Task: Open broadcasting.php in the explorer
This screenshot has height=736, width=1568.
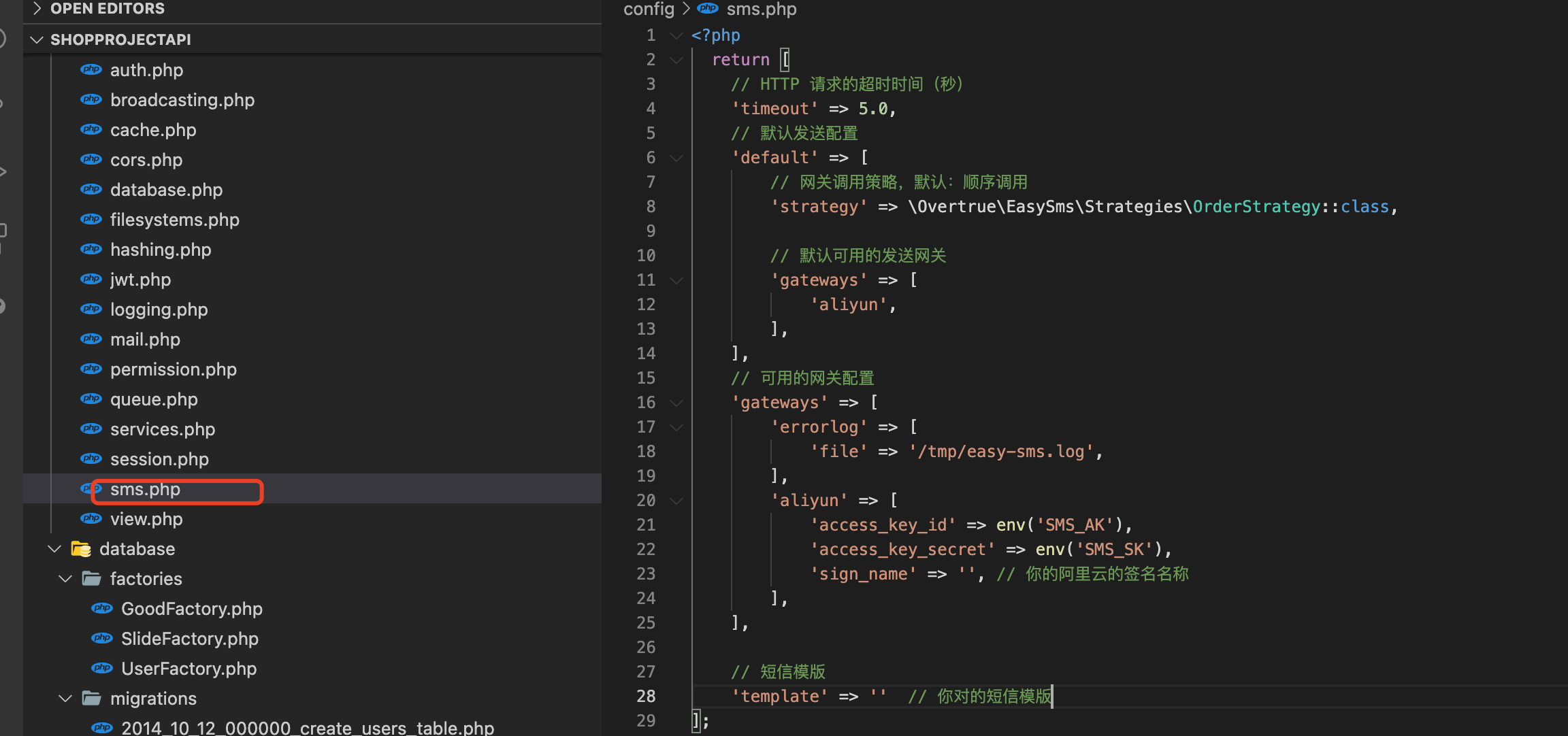Action: click(x=182, y=100)
